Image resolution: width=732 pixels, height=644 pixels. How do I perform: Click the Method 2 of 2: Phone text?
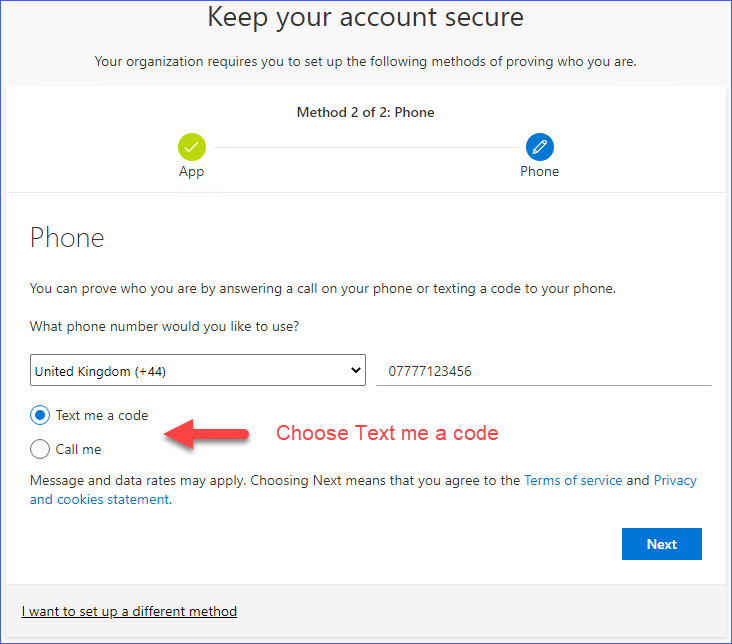point(365,112)
